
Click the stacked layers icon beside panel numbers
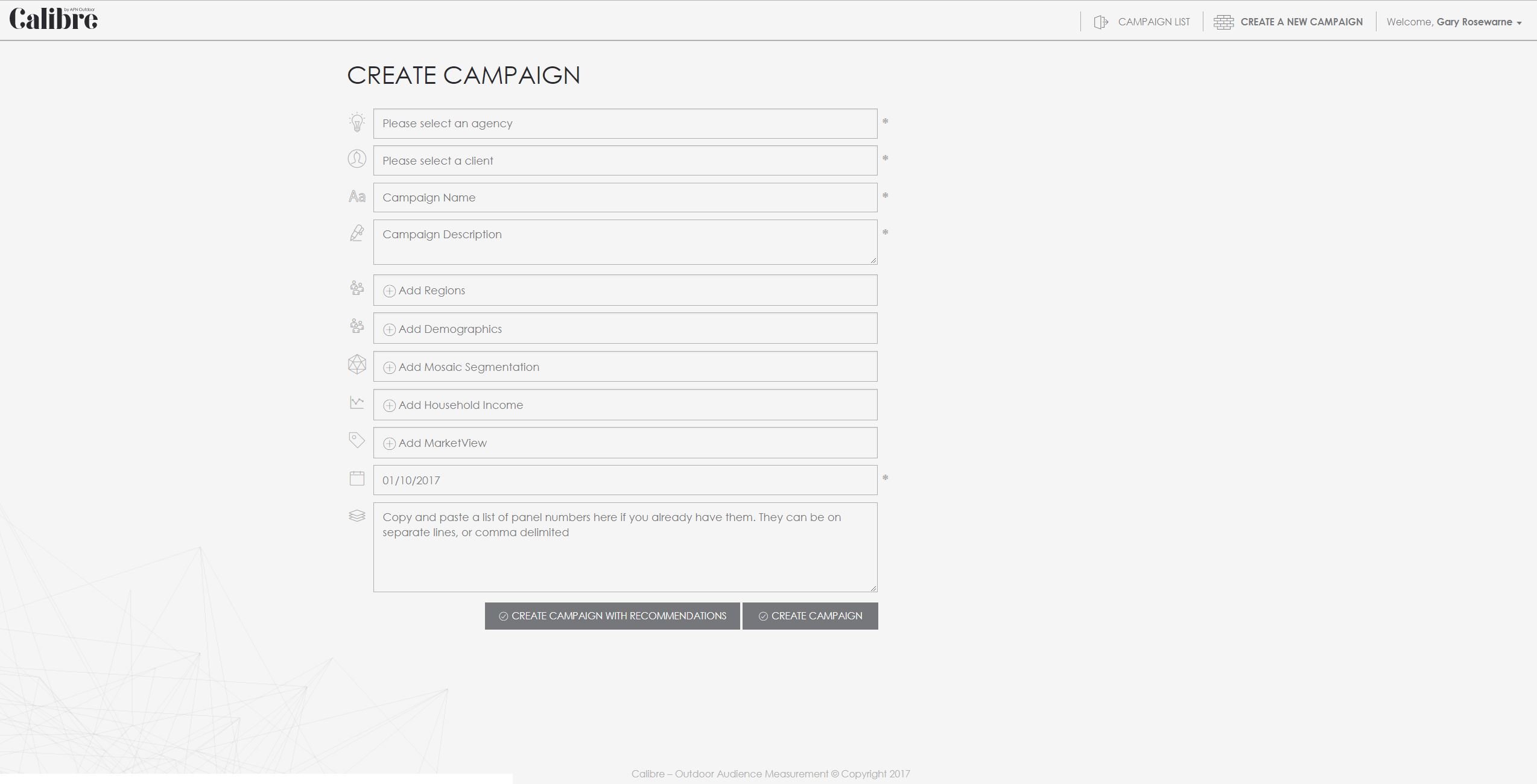357,516
